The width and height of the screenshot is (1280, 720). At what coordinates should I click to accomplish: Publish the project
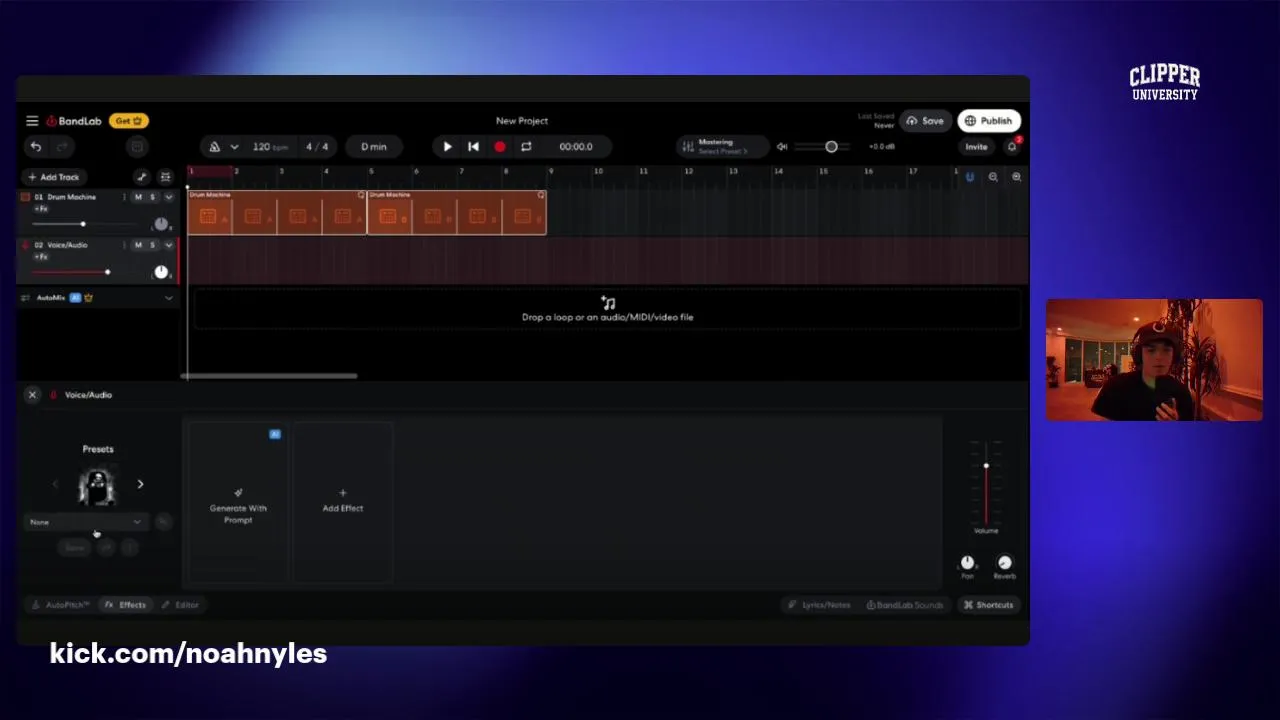(x=989, y=121)
